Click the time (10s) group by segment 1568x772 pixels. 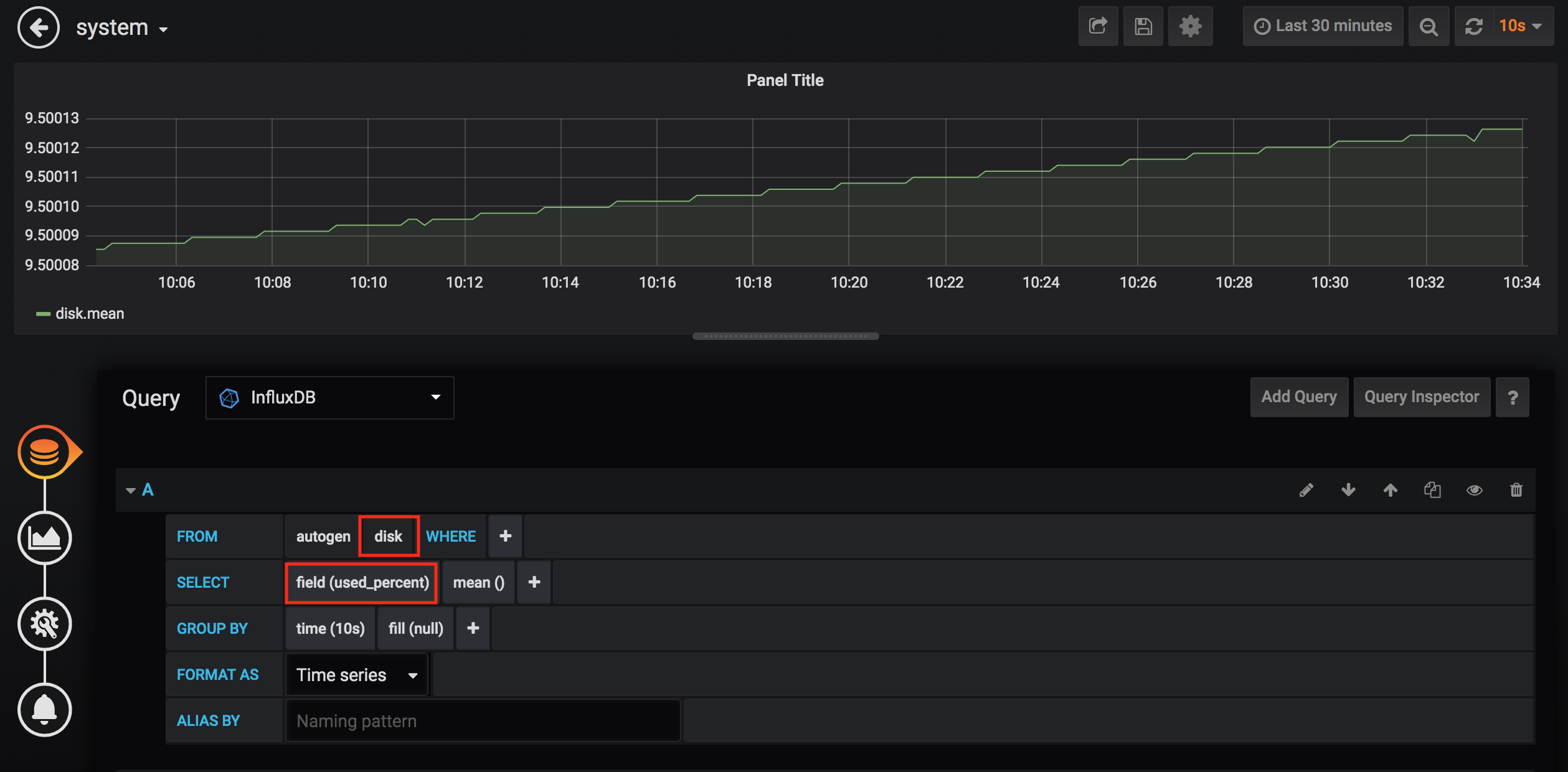331,629
